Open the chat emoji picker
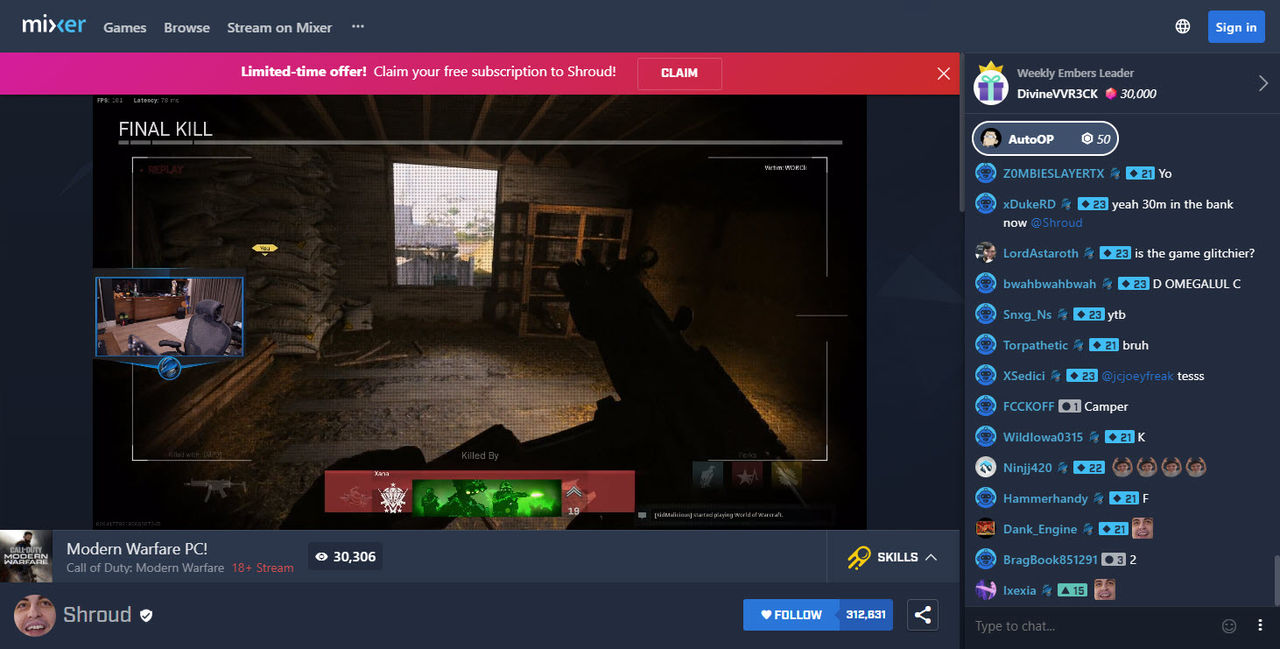The image size is (1280, 649). pos(1229,626)
